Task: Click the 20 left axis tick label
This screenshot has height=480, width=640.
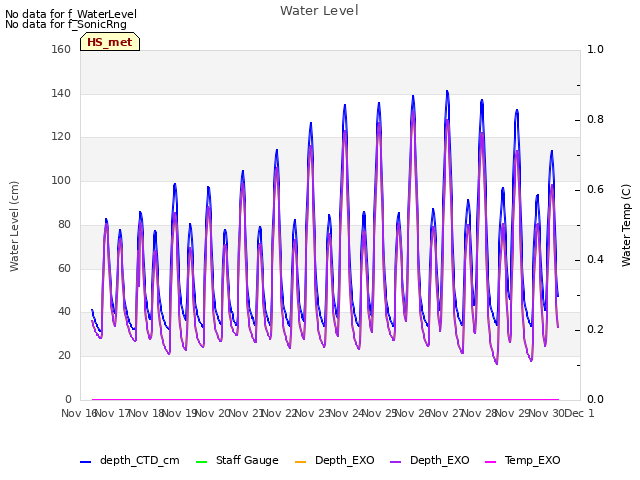Action: click(x=64, y=356)
